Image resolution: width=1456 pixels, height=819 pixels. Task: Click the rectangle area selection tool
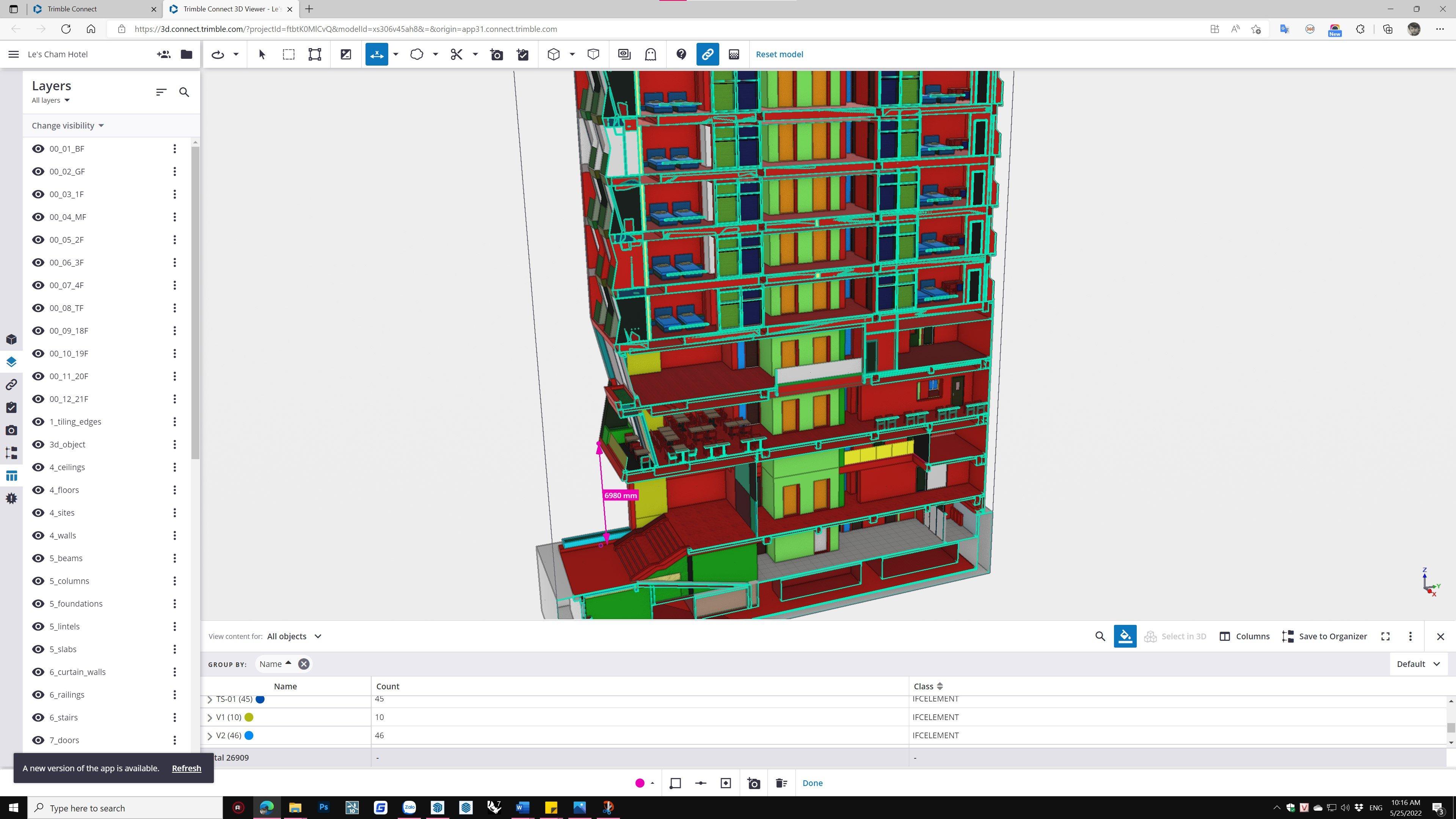pyautogui.click(x=288, y=54)
